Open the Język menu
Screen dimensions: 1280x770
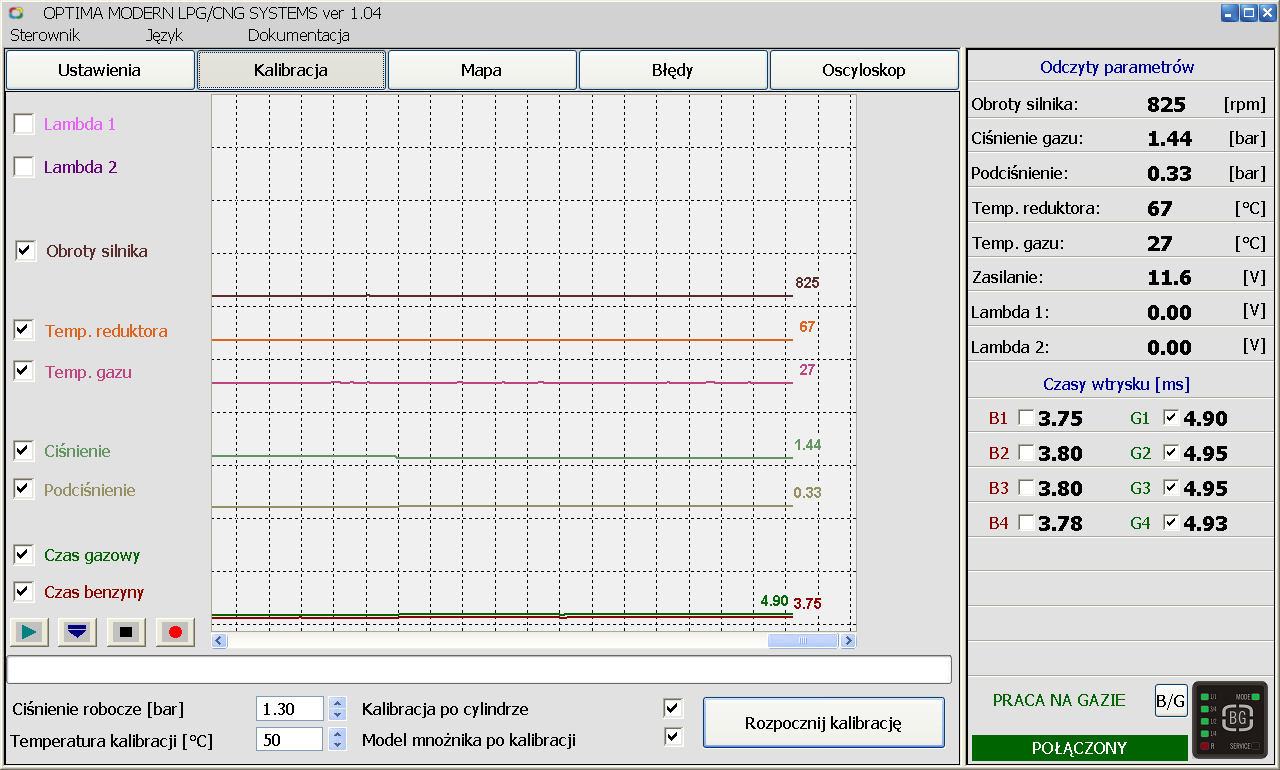point(164,35)
